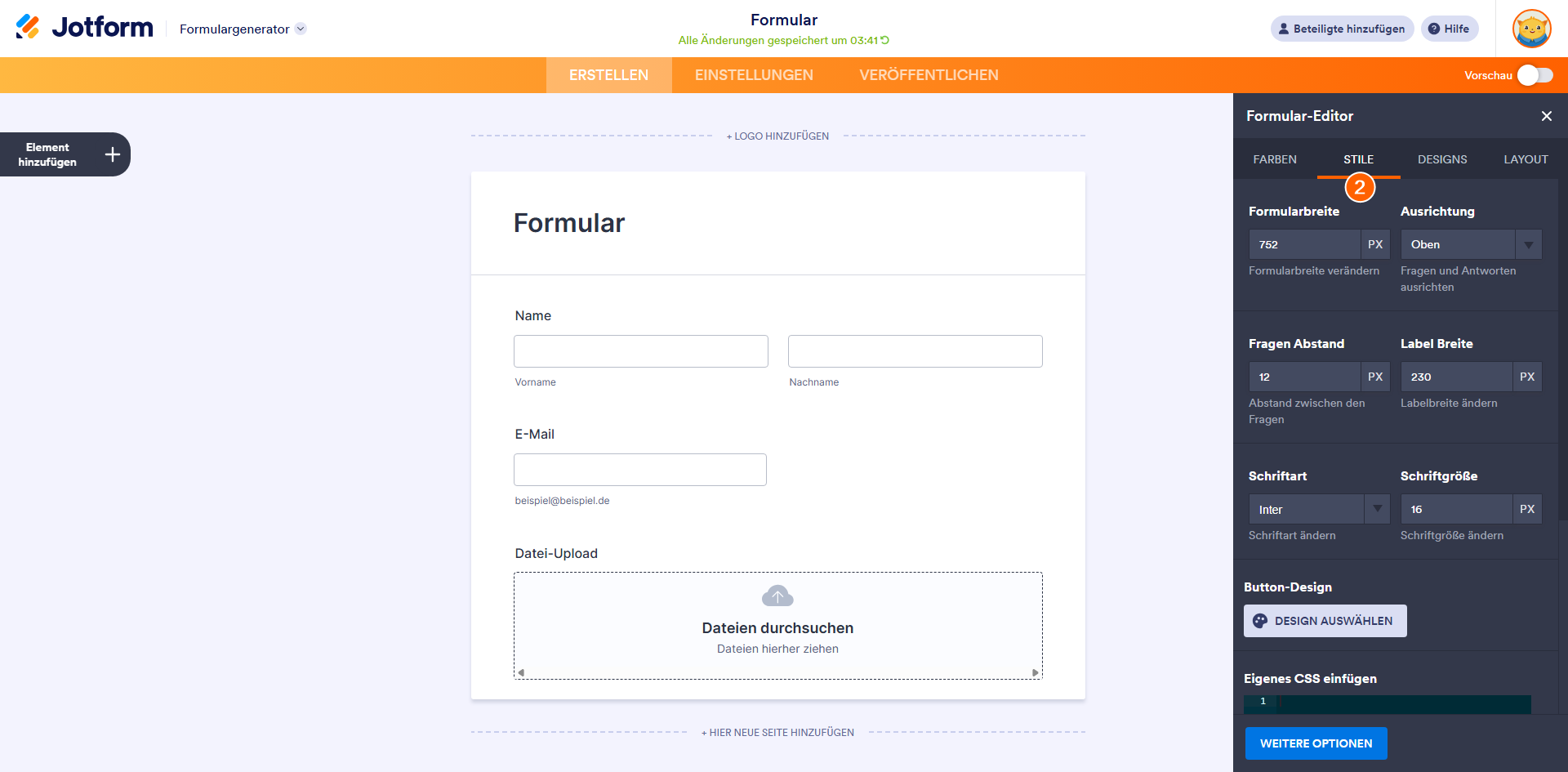1568x772 pixels.
Task: Expand the Ausrichtung dropdown
Action: point(1528,244)
